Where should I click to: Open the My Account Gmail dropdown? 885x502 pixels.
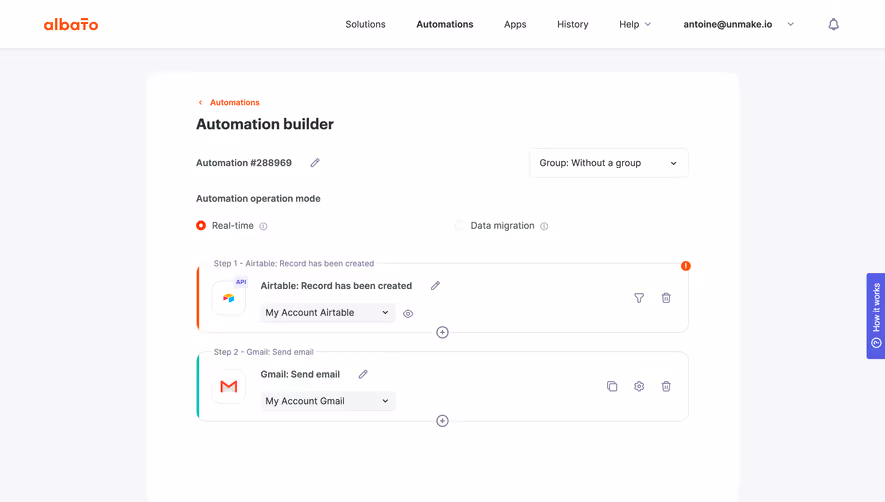point(327,401)
